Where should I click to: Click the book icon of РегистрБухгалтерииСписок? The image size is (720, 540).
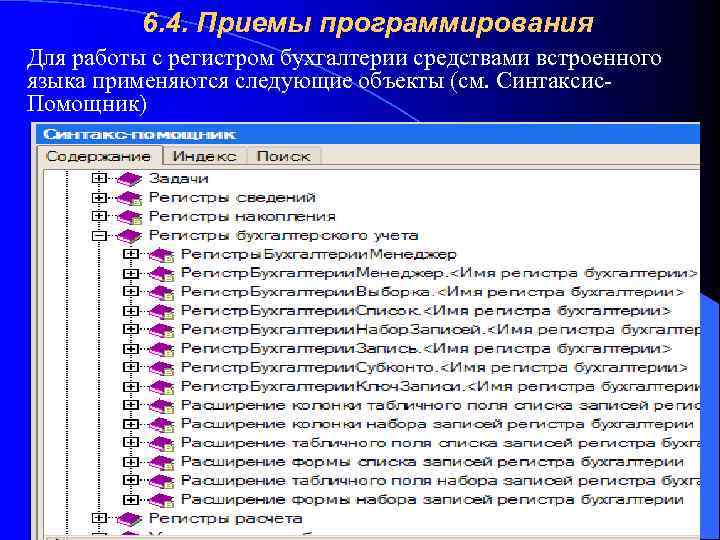click(x=162, y=311)
